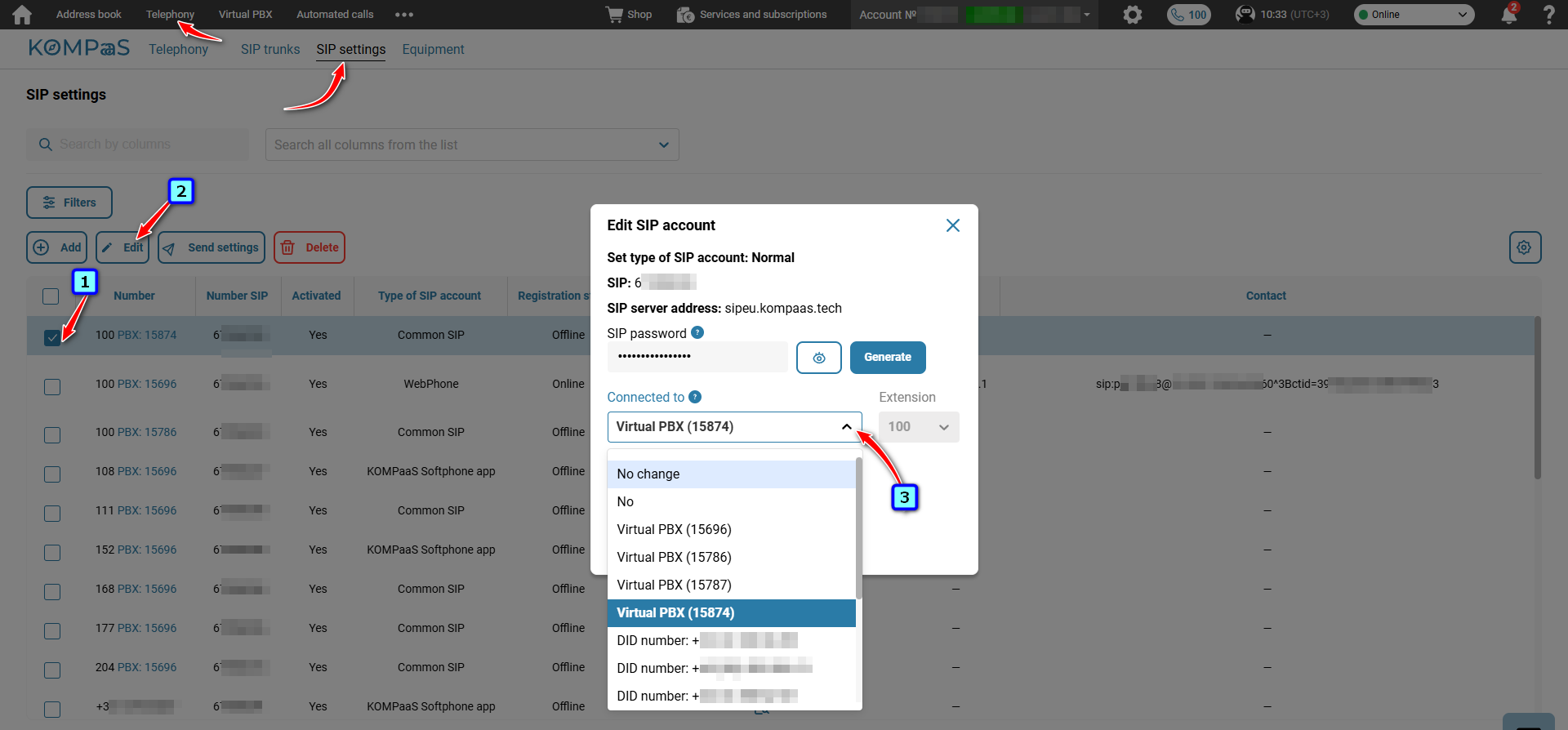Image resolution: width=1568 pixels, height=730 pixels.
Task: Sort by Activated column header
Action: pos(317,296)
